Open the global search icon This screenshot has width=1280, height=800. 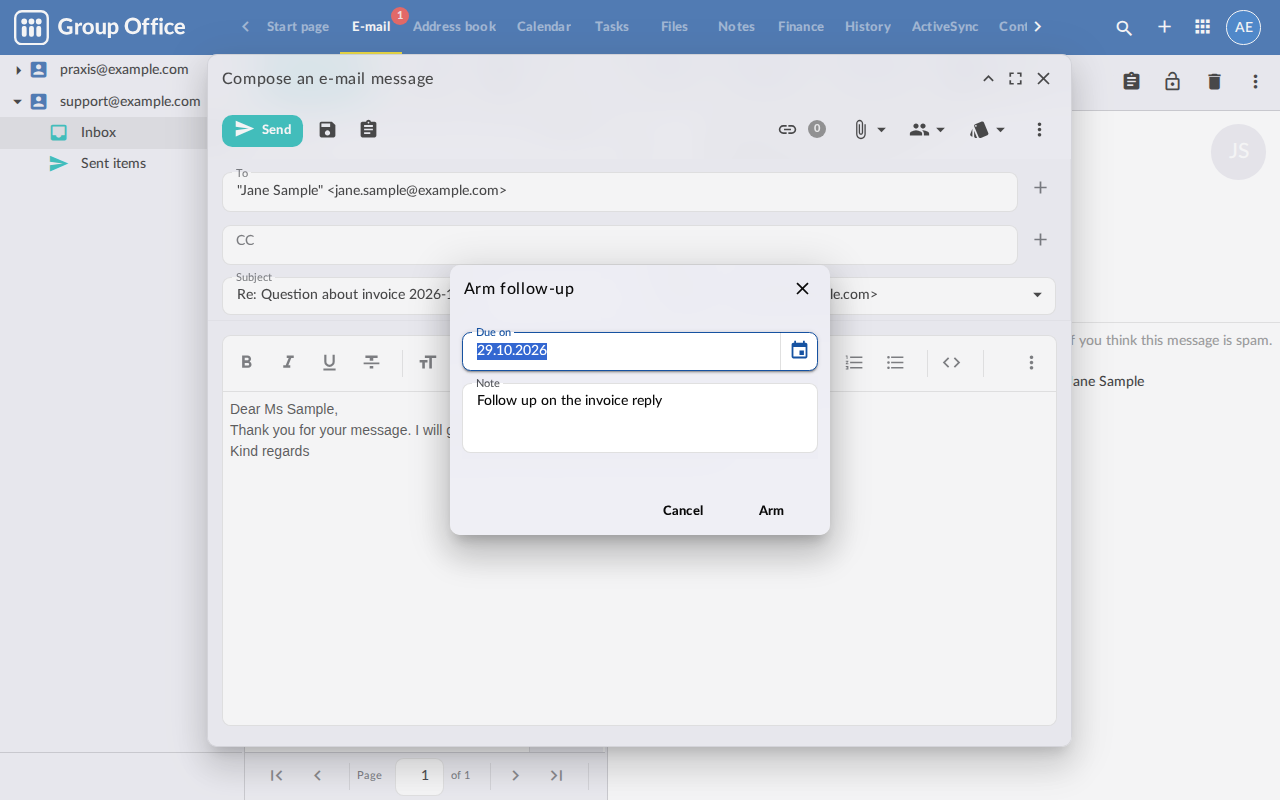click(1124, 28)
